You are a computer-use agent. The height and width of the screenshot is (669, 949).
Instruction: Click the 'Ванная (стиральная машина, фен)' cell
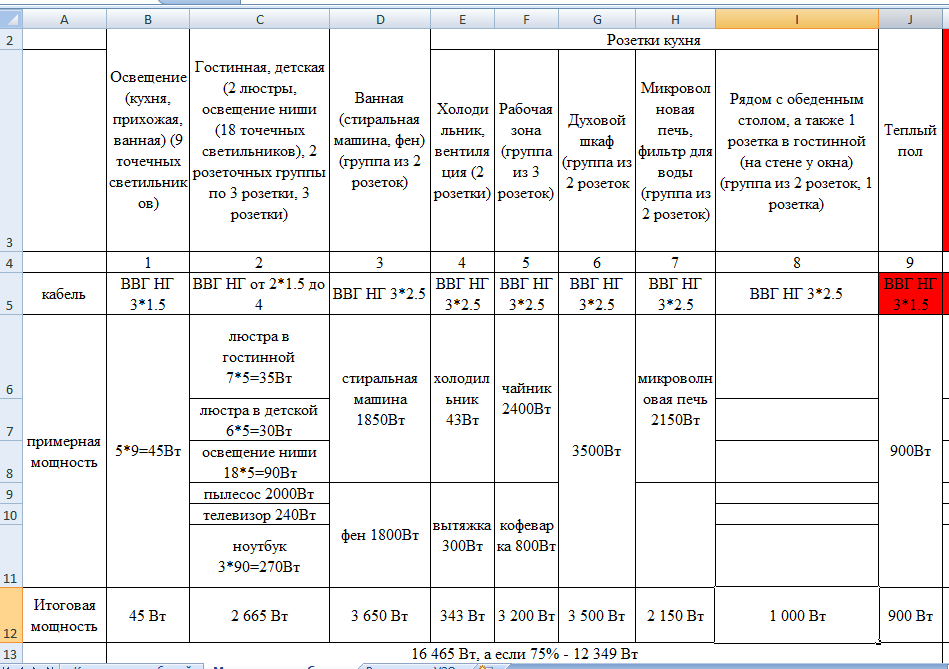click(x=380, y=140)
